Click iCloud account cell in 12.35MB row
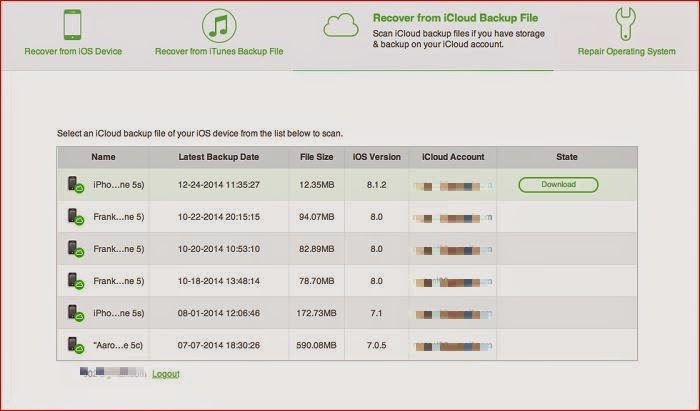The width and height of the screenshot is (700, 411). click(453, 186)
